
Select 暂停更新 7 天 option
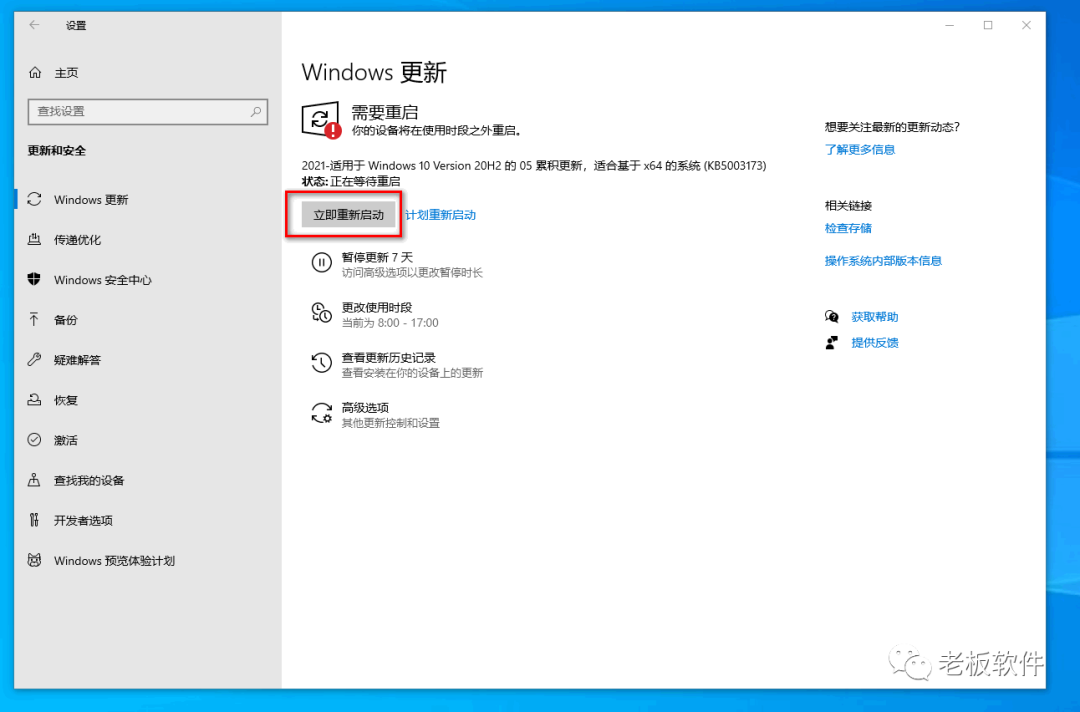pyautogui.click(x=397, y=264)
